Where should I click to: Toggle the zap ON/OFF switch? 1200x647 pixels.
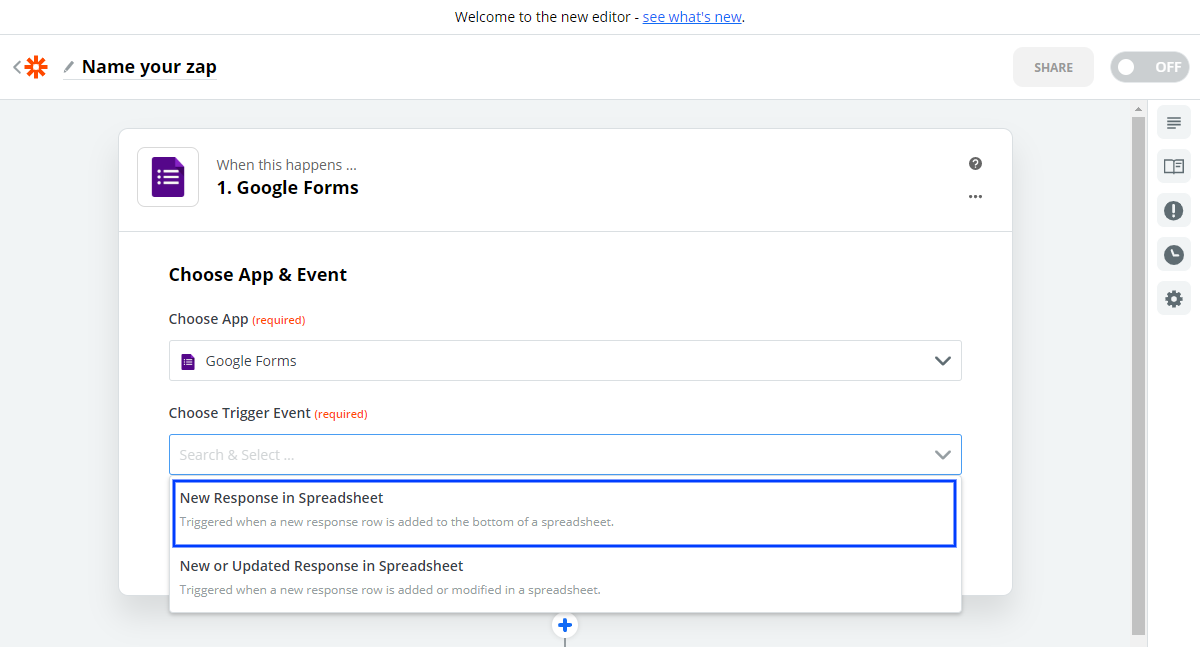coord(1149,67)
